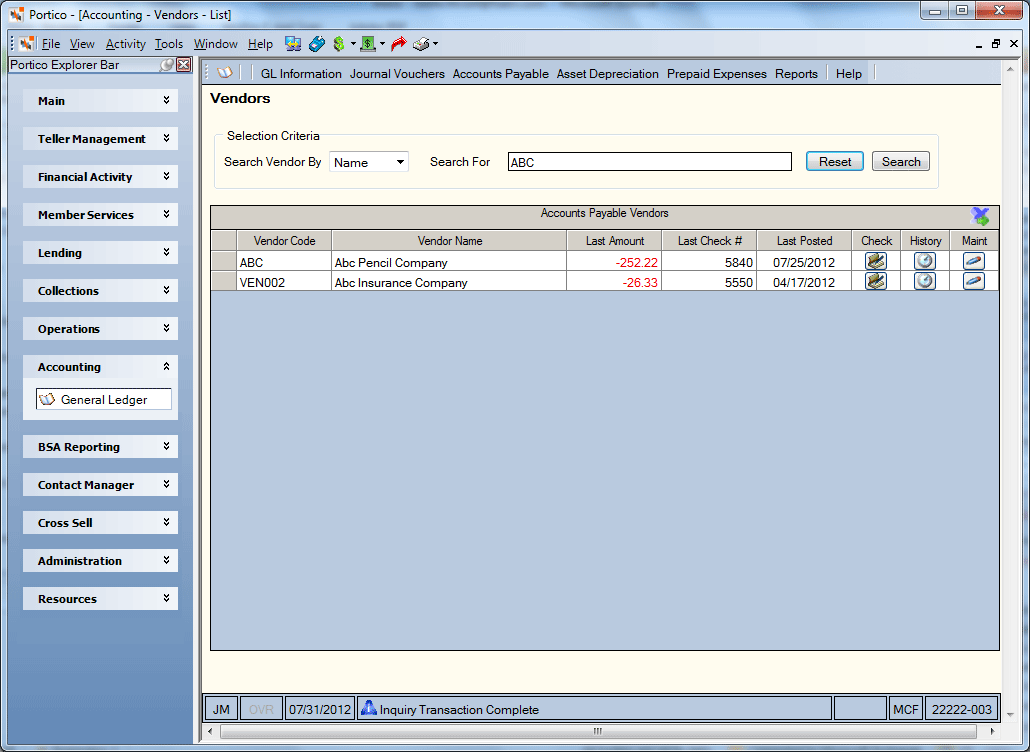The width and height of the screenshot is (1030, 752).
Task: Open the View menu
Action: tap(82, 44)
